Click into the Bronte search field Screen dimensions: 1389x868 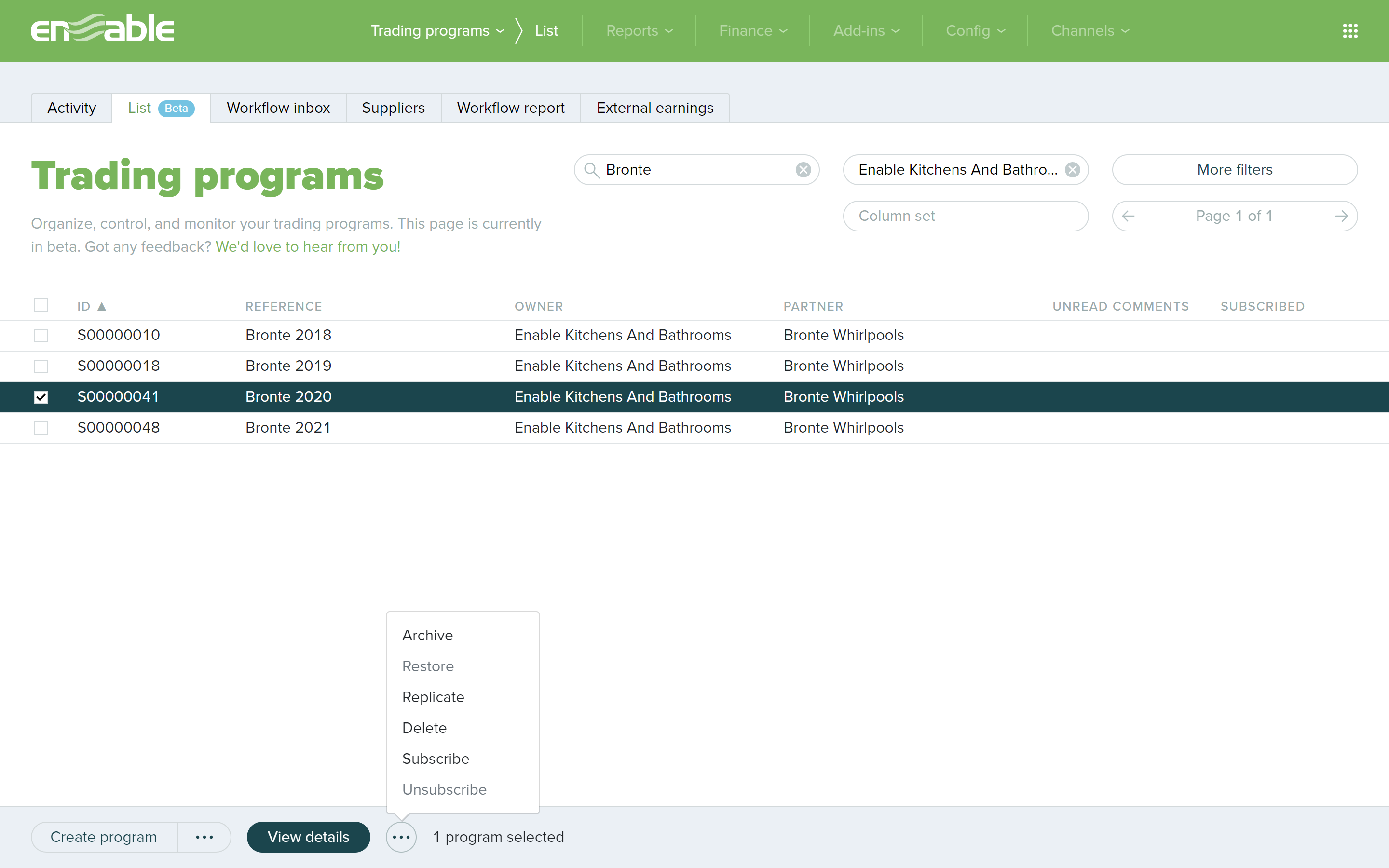[696, 170]
